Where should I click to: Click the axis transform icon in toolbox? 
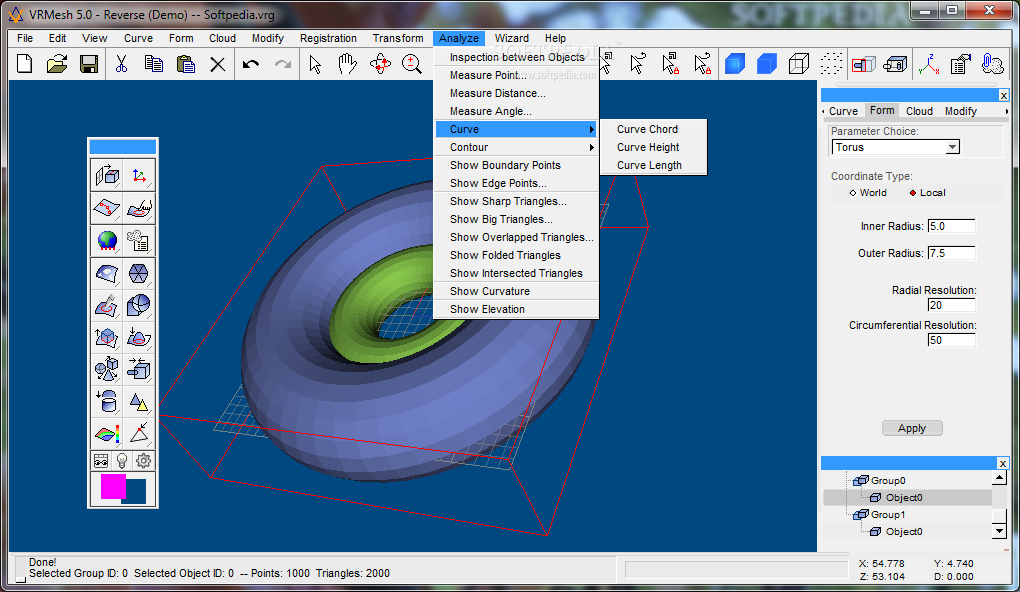(x=139, y=176)
